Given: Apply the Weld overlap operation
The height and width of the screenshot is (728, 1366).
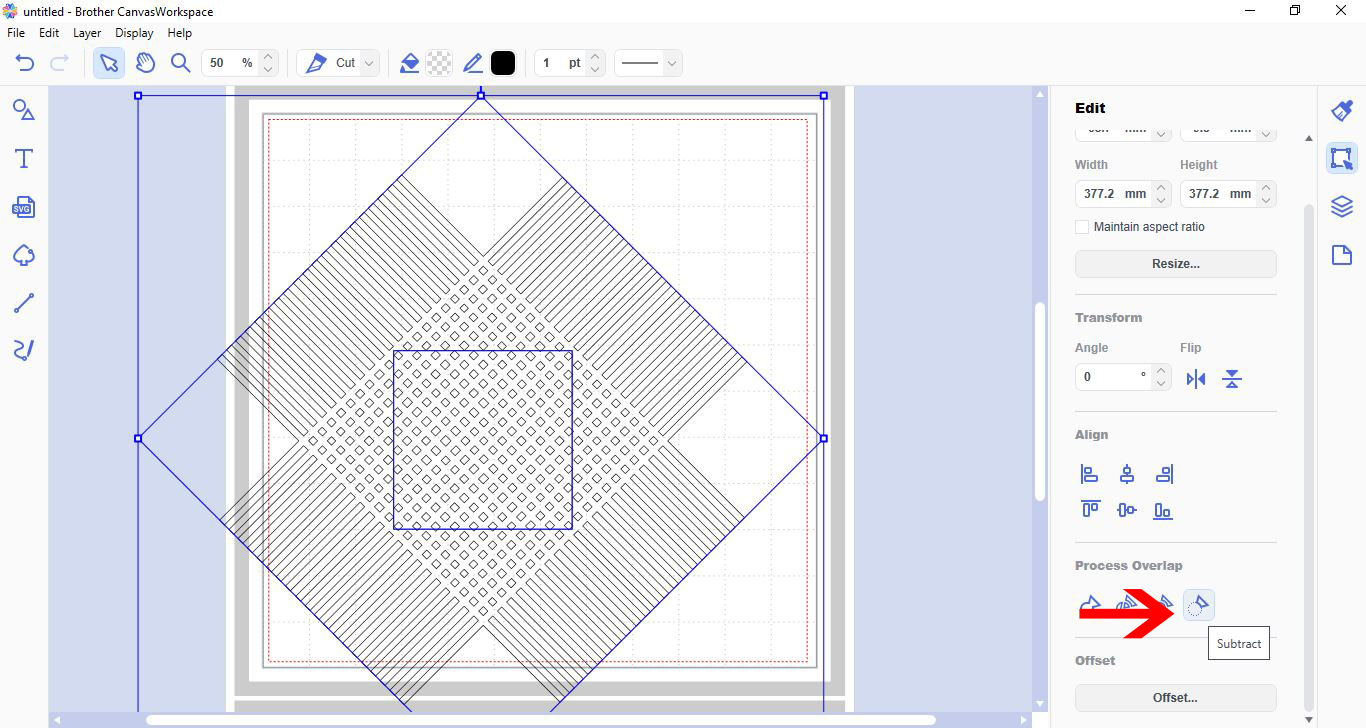Looking at the screenshot, I should [1091, 604].
